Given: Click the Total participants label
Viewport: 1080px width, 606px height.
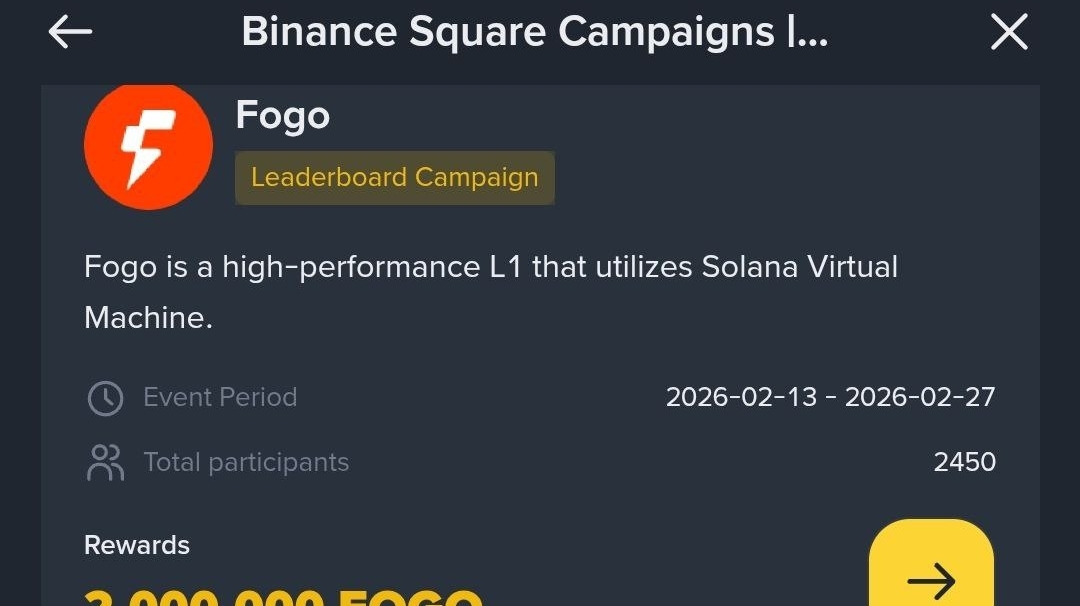Looking at the screenshot, I should coord(246,462).
